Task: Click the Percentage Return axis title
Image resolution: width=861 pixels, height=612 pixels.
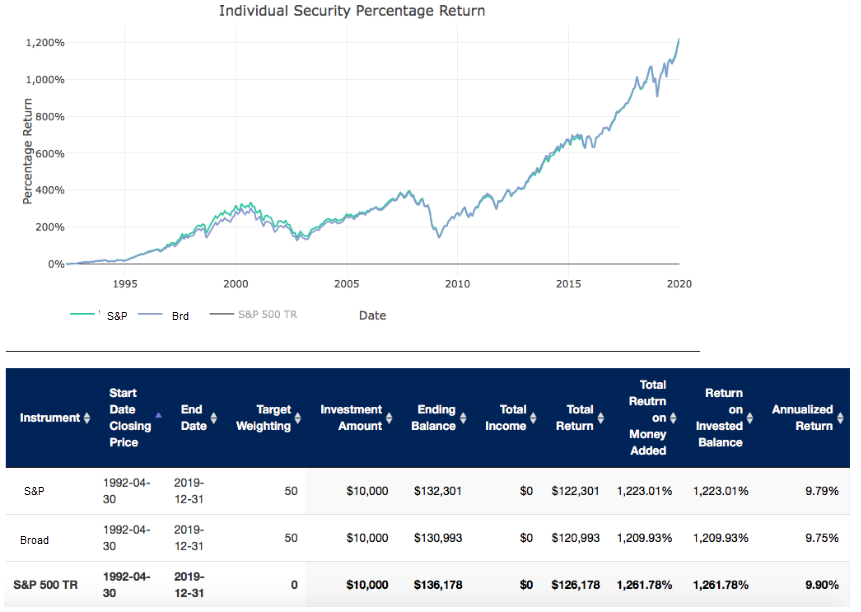Action: click(27, 151)
